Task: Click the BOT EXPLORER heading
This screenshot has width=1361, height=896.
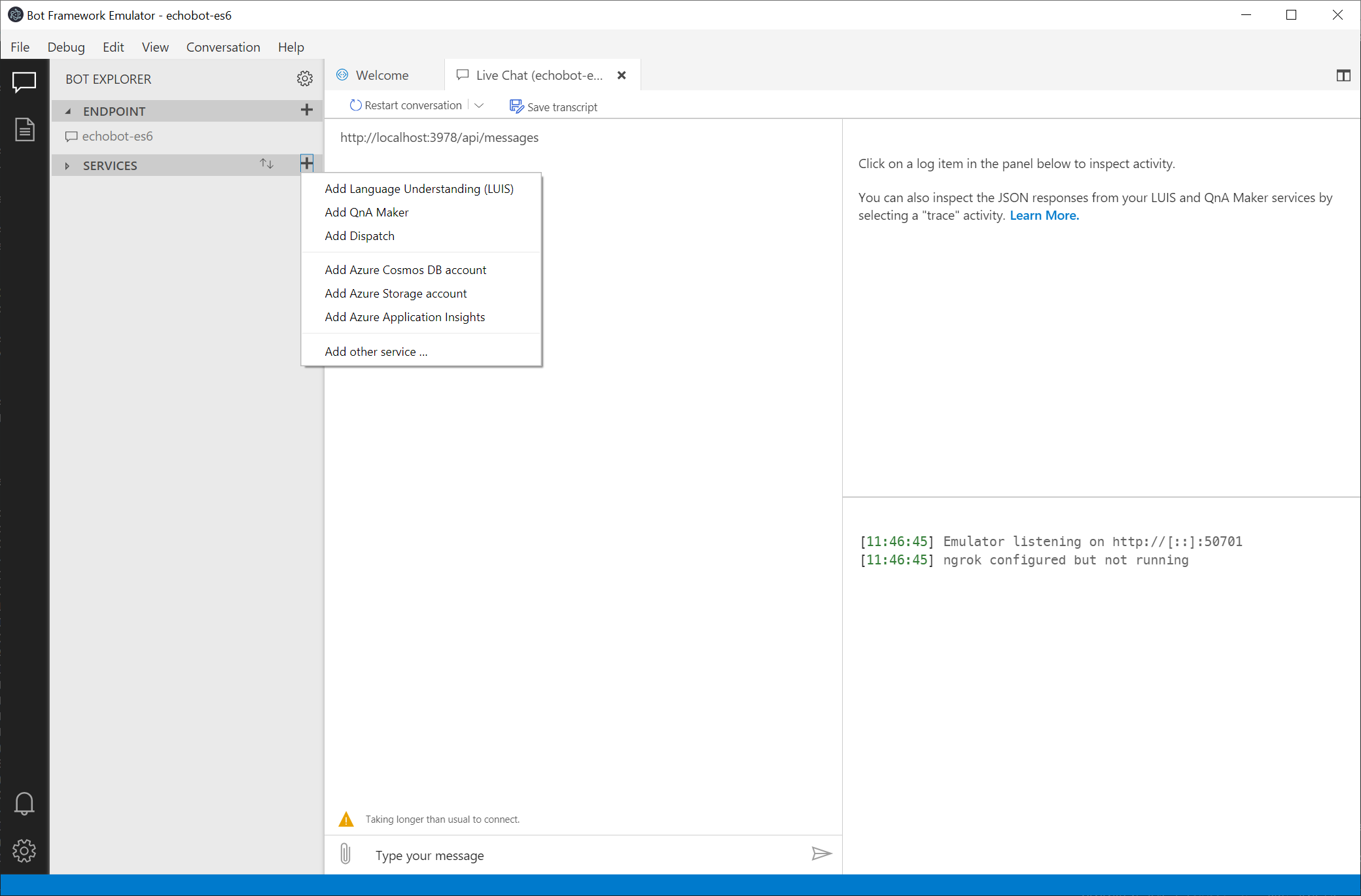Action: click(108, 79)
